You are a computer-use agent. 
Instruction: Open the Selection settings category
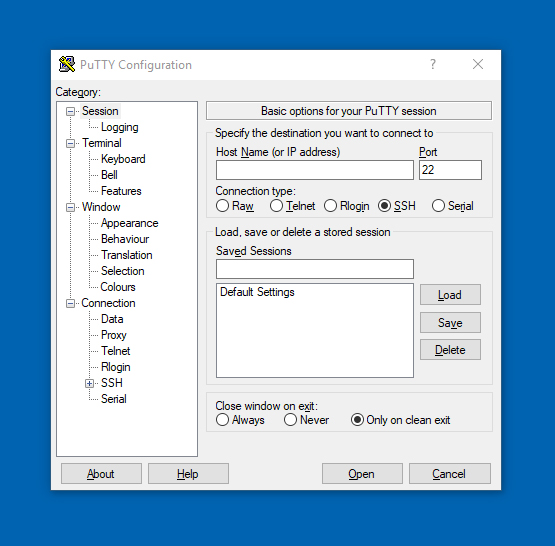click(x=122, y=271)
